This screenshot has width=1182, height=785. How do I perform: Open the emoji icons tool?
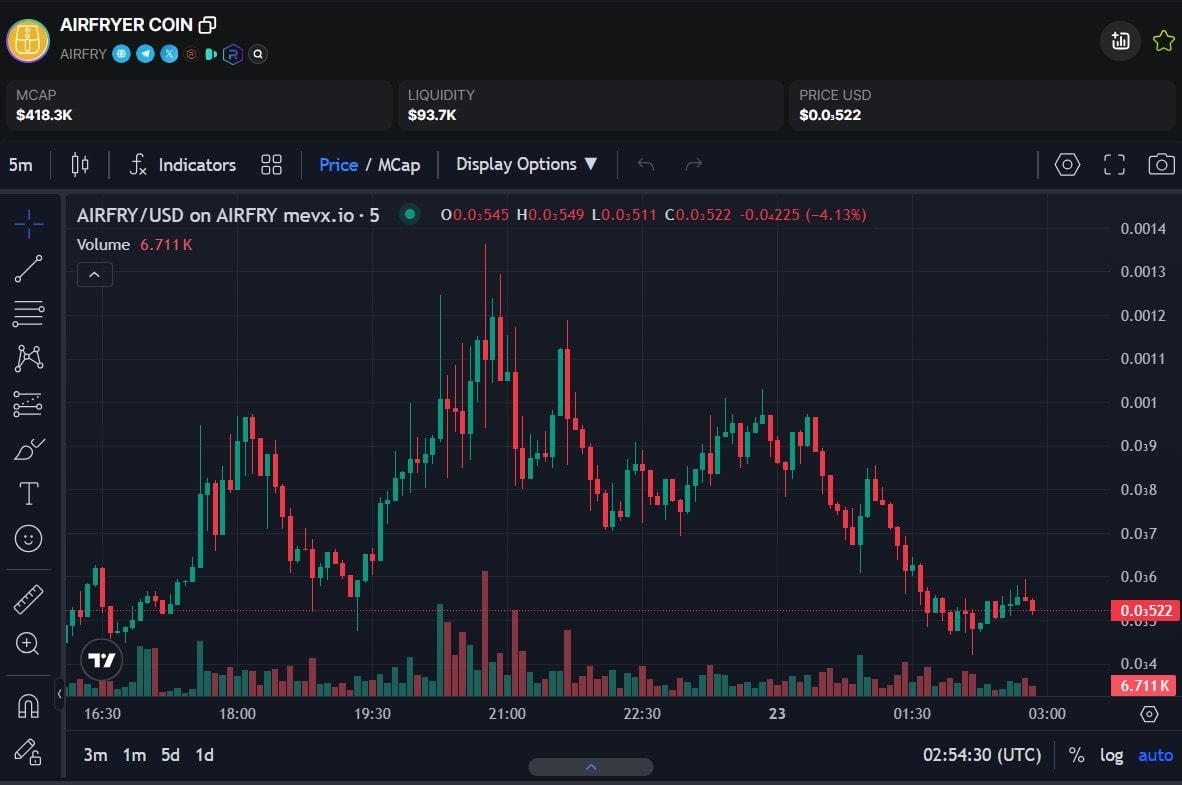point(29,538)
